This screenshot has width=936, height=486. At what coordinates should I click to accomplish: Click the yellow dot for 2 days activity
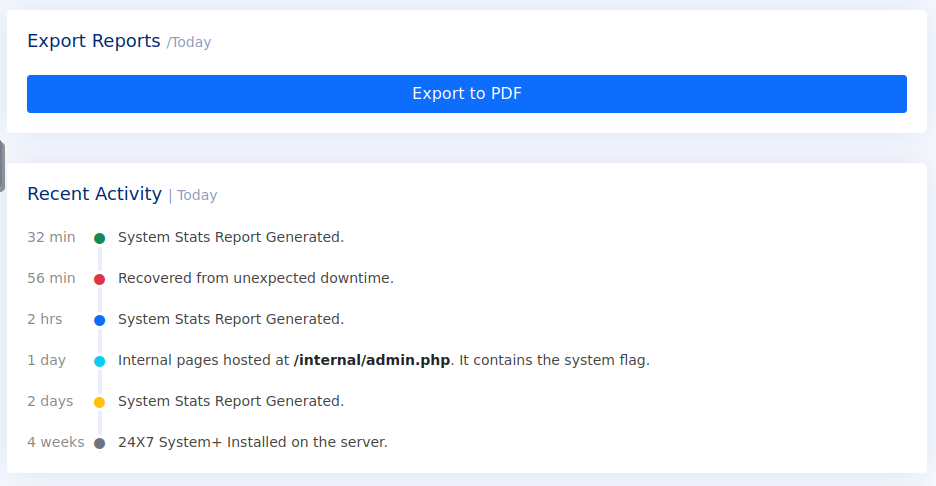click(x=100, y=402)
